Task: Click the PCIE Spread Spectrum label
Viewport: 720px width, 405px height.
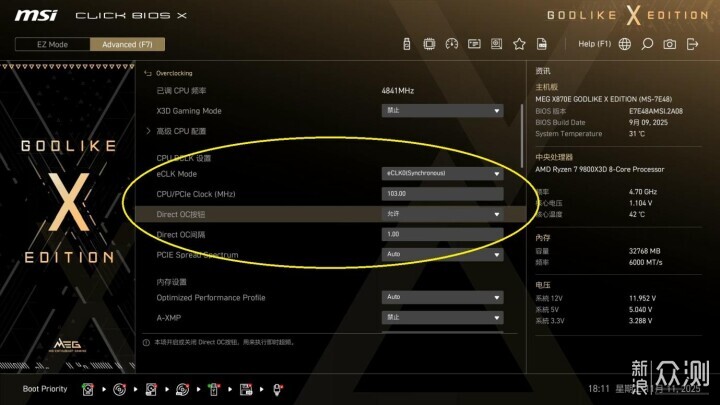Action: pos(197,255)
